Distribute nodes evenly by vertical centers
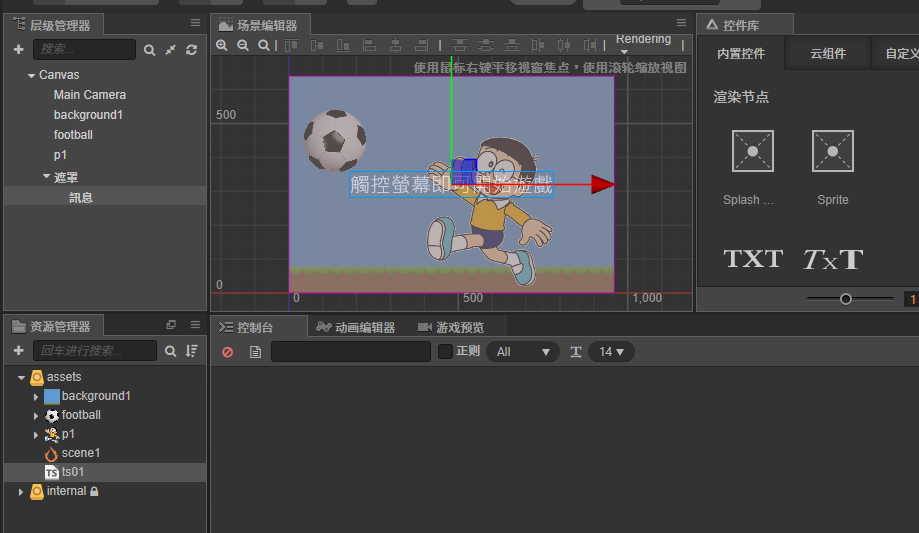Image resolution: width=919 pixels, height=533 pixels. click(486, 45)
